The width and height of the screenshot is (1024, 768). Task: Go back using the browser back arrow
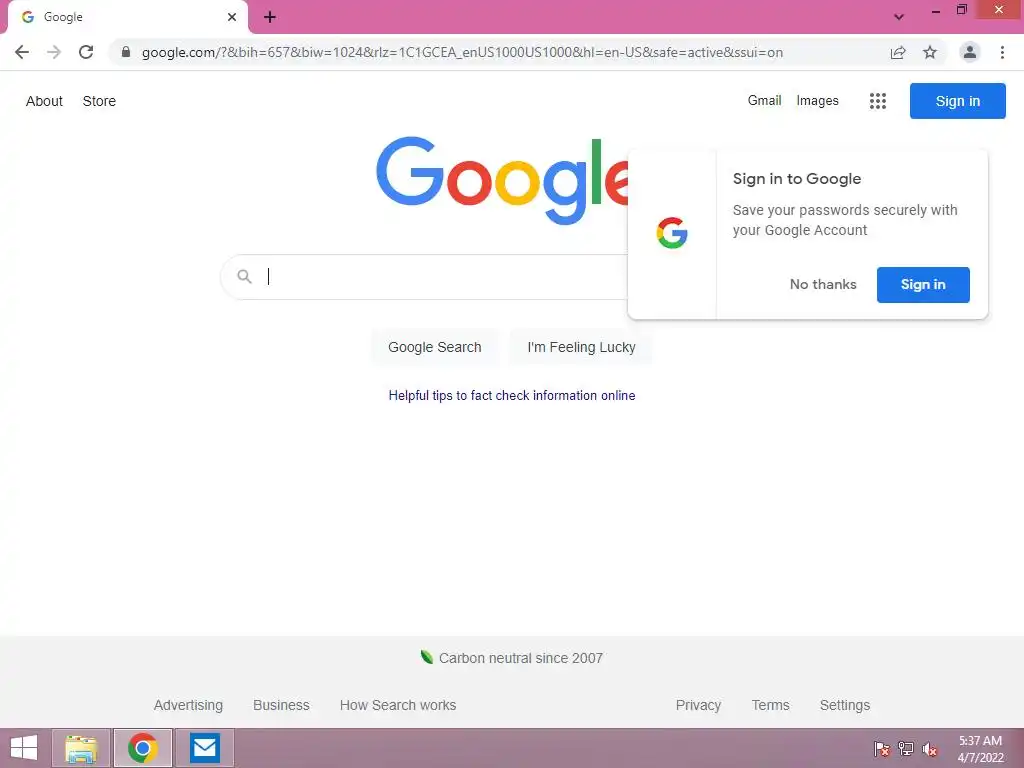(22, 52)
